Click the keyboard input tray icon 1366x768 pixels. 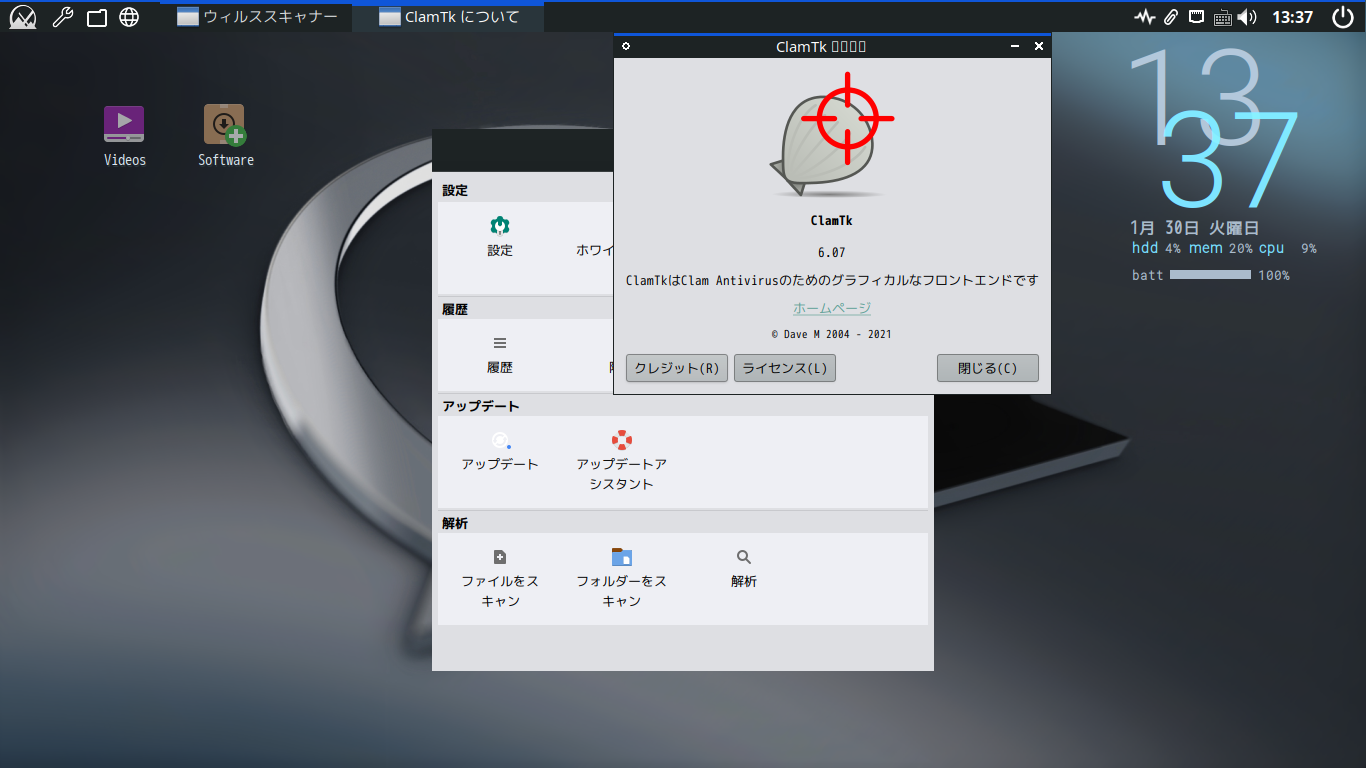[1222, 17]
